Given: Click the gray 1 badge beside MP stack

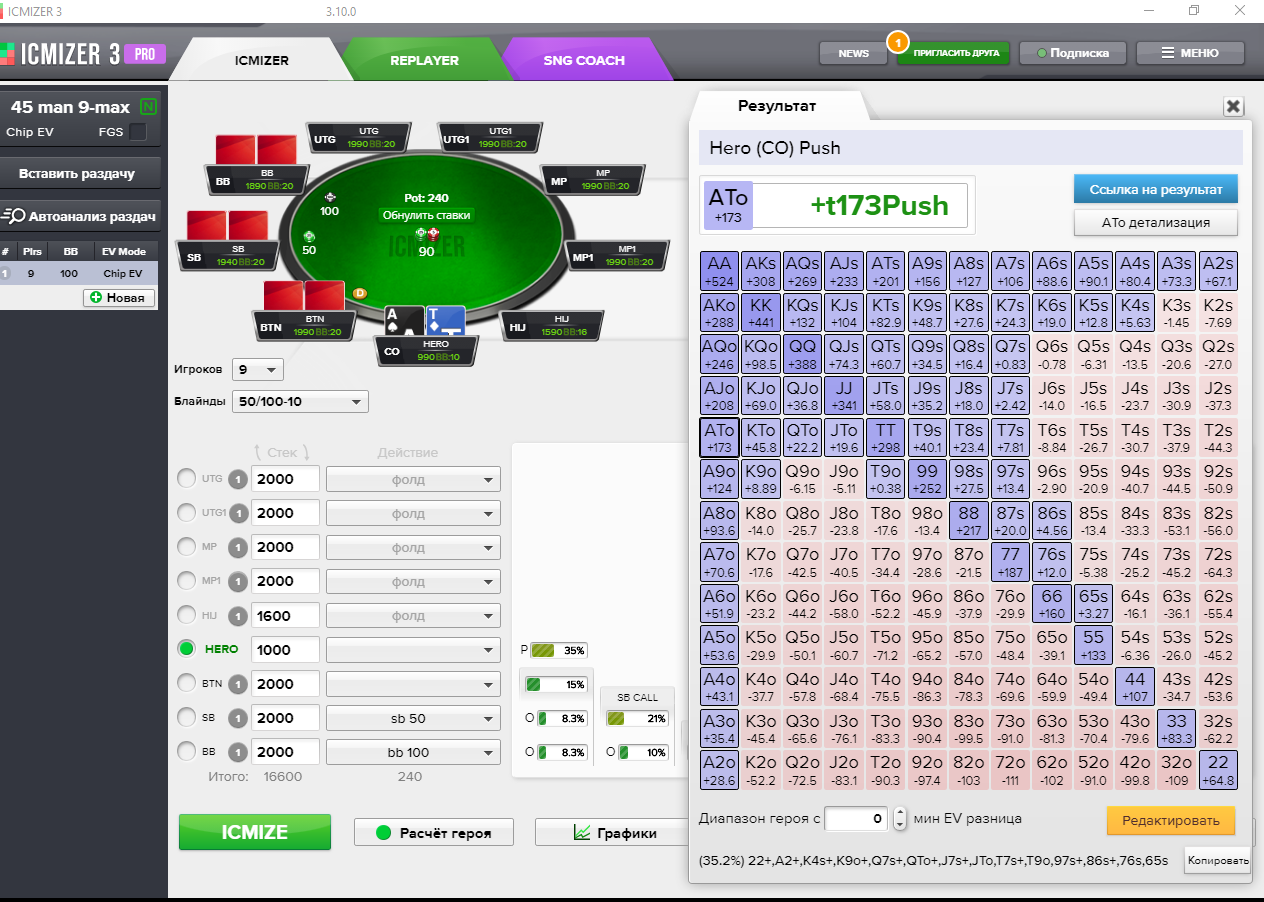Looking at the screenshot, I should point(238,547).
